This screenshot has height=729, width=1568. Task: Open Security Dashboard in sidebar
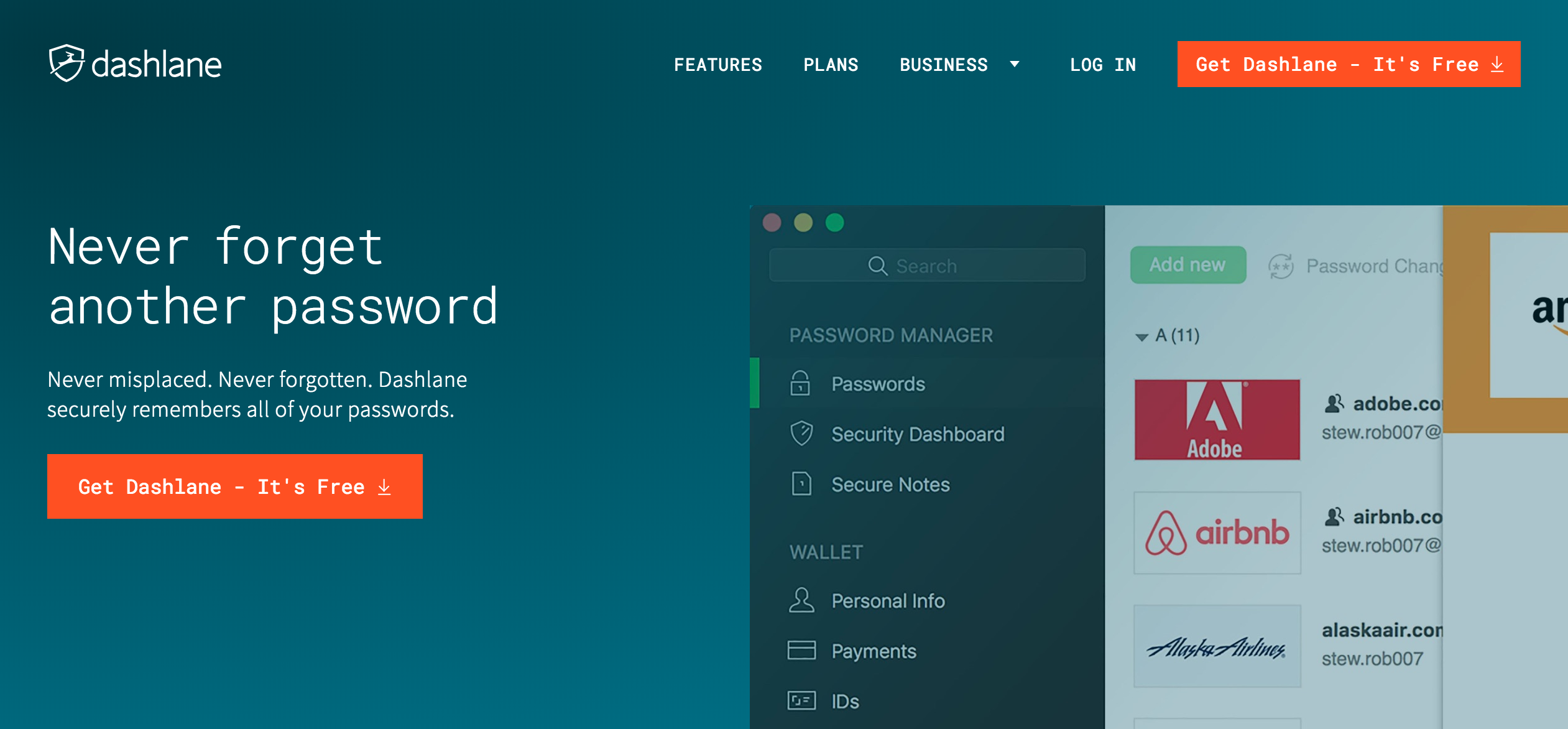click(918, 434)
